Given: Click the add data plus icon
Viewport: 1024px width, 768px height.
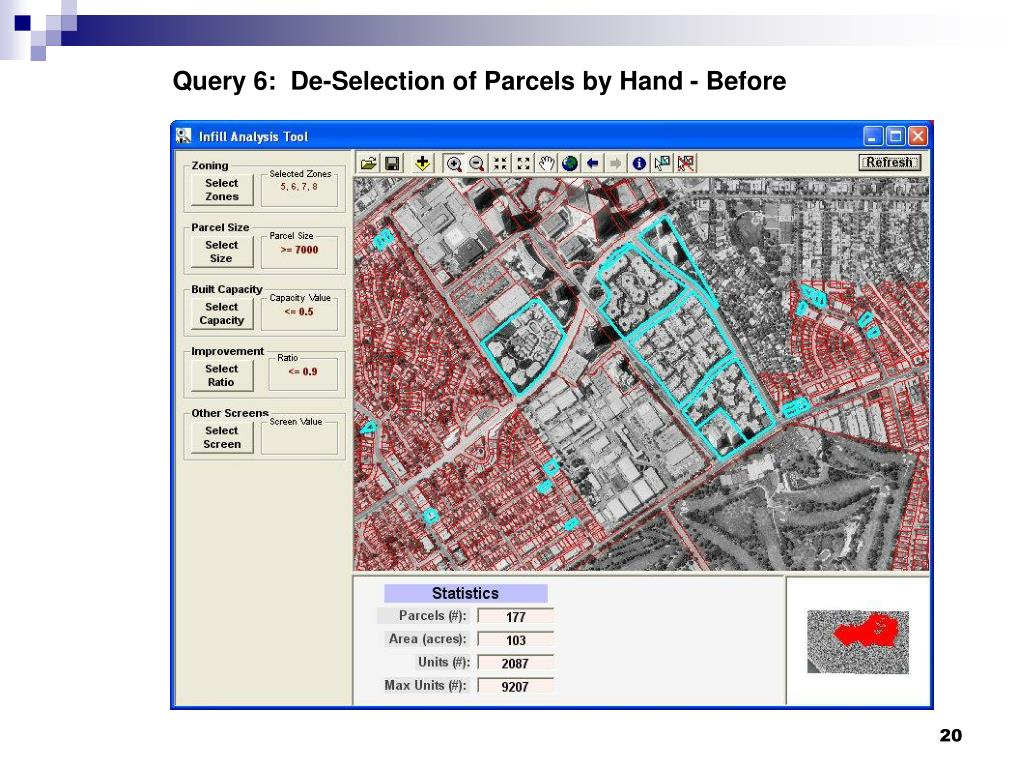Looking at the screenshot, I should tap(423, 163).
